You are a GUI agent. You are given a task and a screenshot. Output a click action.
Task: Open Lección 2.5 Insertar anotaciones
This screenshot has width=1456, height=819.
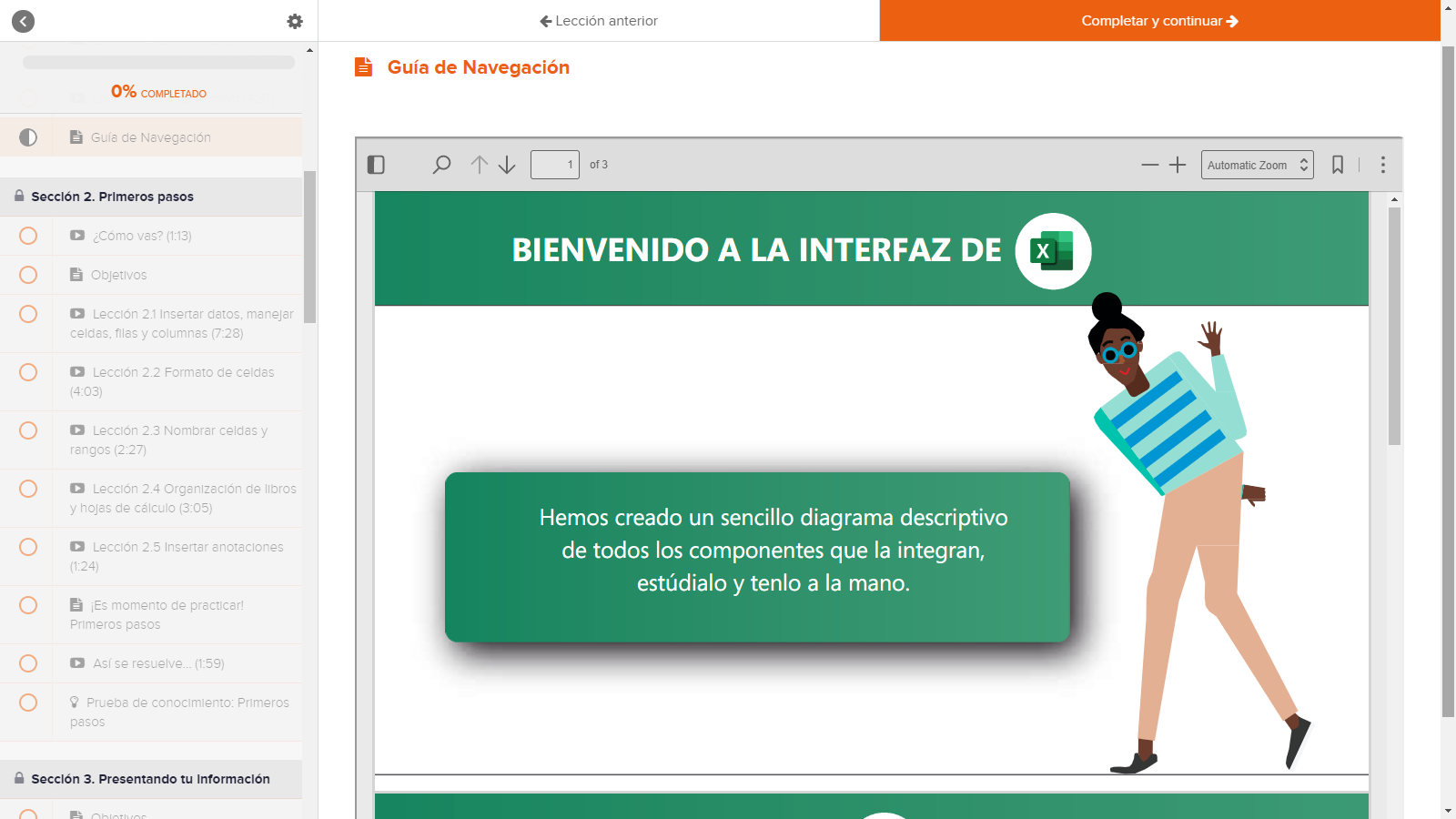(x=151, y=556)
